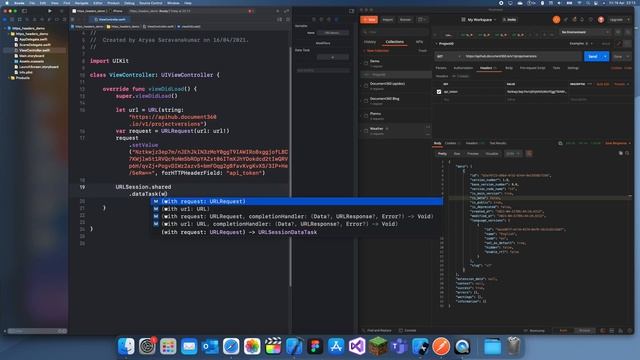Switch to Postman APIs tab

click(x=419, y=42)
